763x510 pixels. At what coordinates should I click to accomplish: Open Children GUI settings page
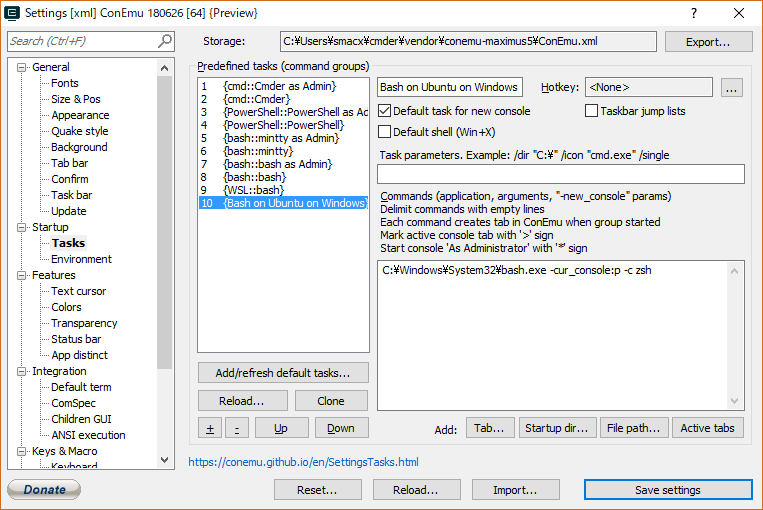pyautogui.click(x=81, y=419)
